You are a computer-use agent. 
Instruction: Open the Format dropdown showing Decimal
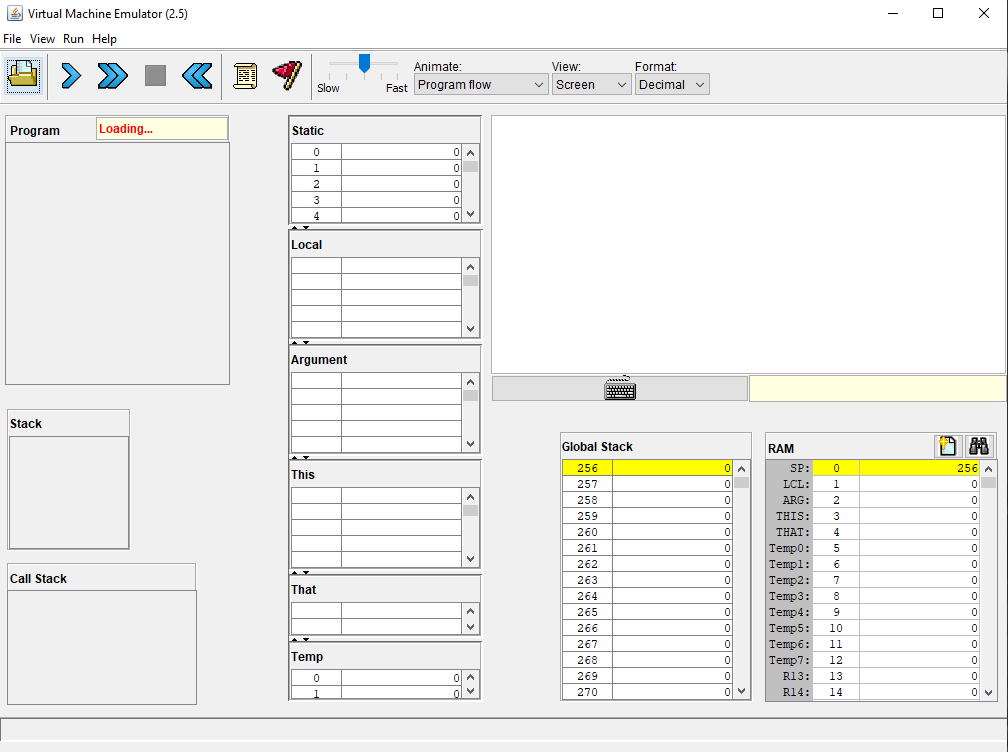[x=671, y=85]
